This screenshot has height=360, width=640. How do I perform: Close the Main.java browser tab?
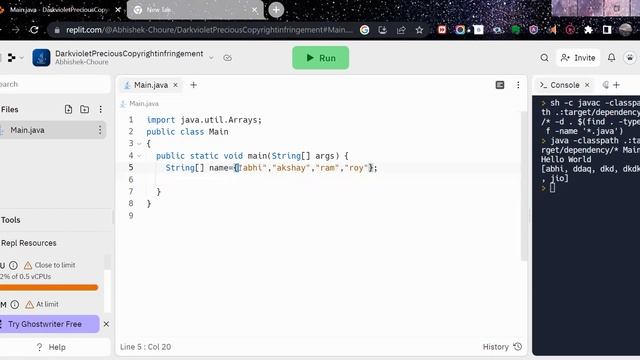118,10
